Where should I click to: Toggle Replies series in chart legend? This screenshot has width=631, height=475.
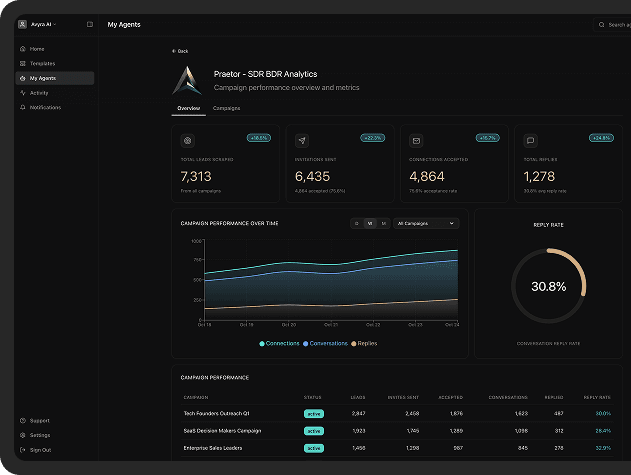(x=364, y=343)
